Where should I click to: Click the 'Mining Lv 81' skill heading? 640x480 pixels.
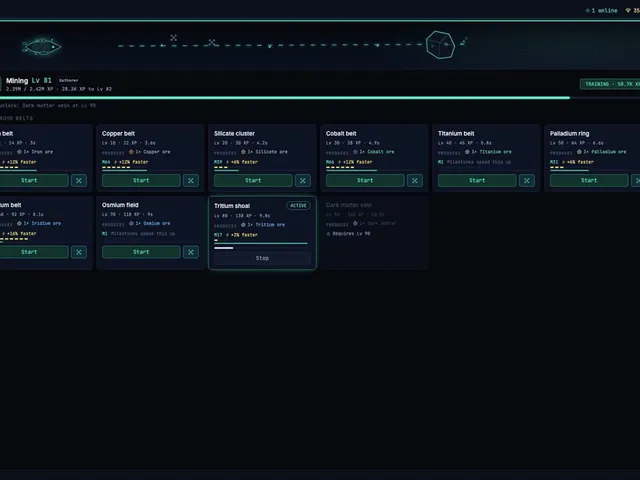point(29,80)
